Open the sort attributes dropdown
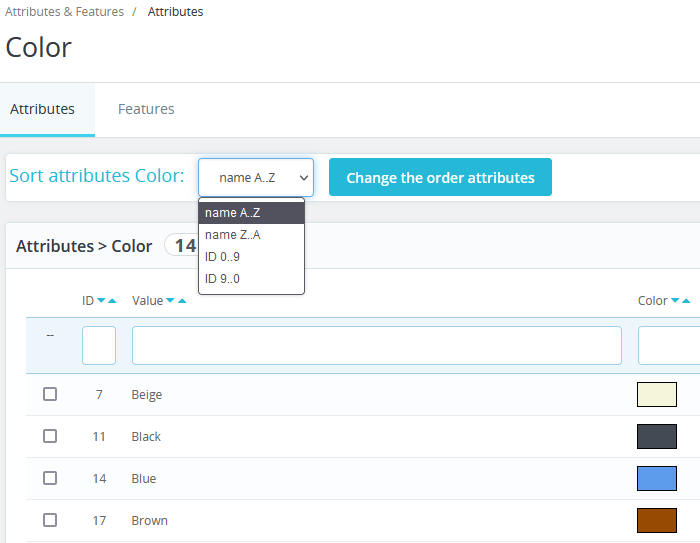The image size is (700, 543). [256, 178]
